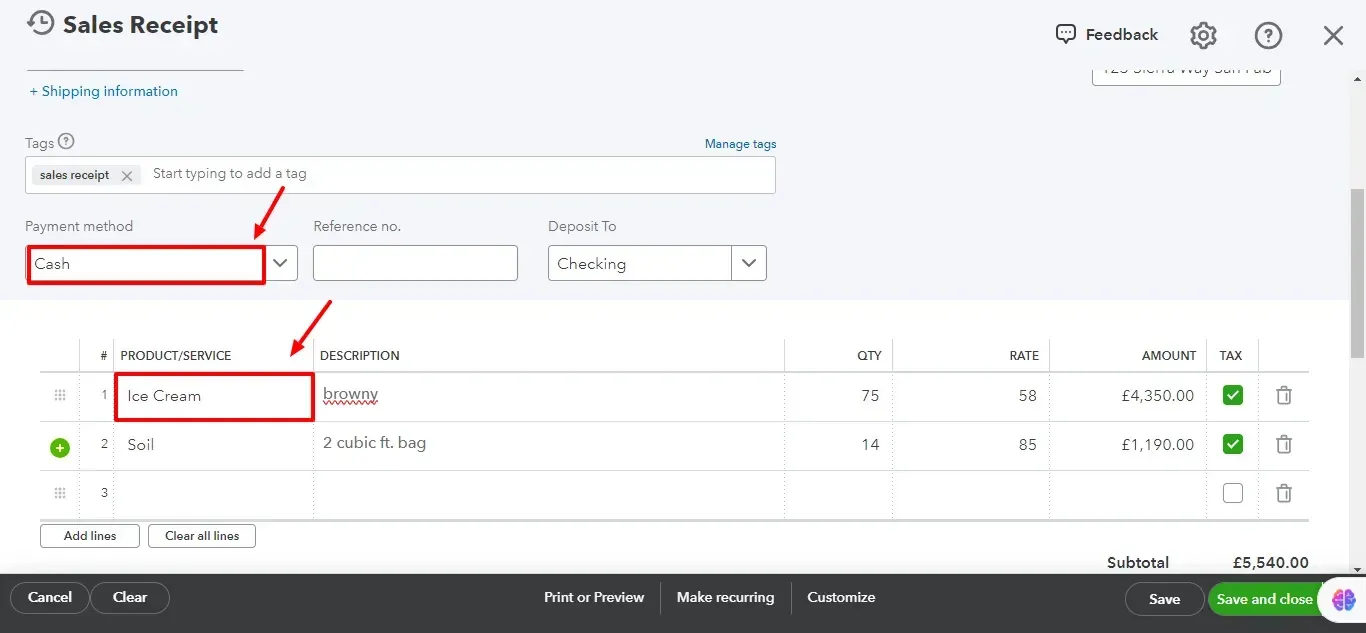Grab the drag handle on row 1
Viewport: 1366px width, 633px height.
[59, 395]
